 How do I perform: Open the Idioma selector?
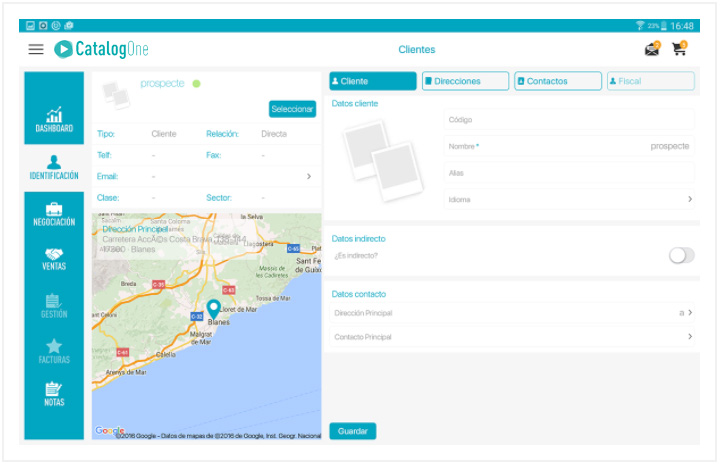coord(569,199)
